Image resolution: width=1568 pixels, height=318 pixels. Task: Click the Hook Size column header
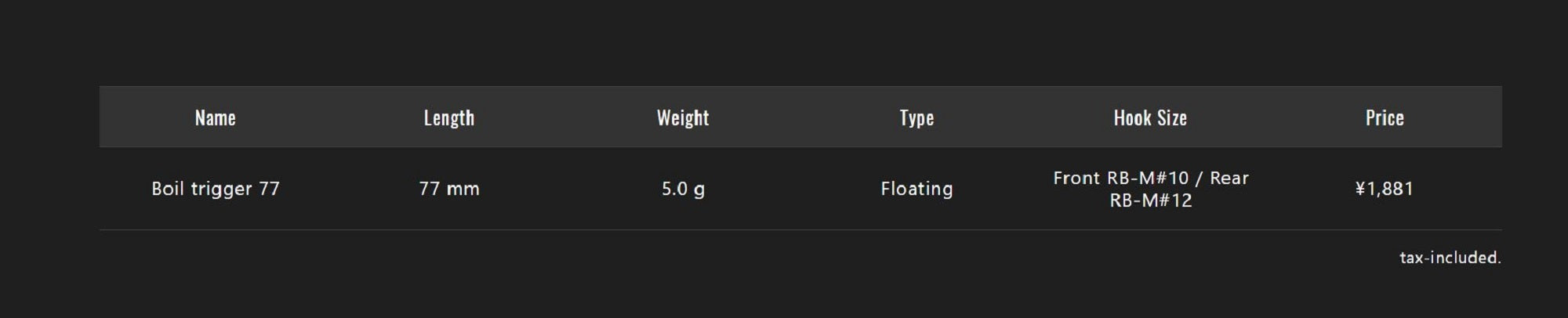click(1150, 117)
